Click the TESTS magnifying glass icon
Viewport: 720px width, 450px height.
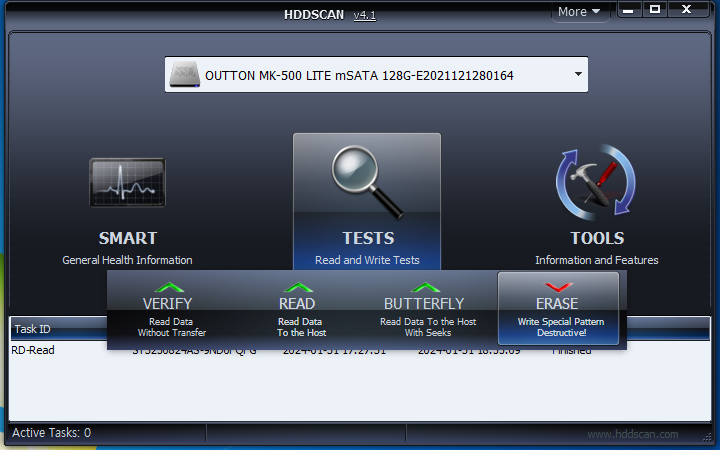366,180
